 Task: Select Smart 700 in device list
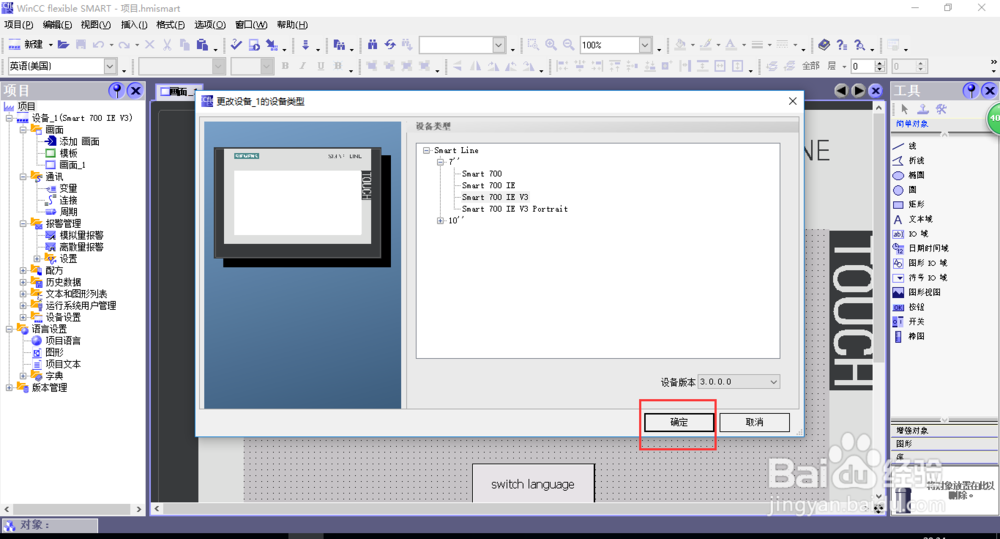pyautogui.click(x=482, y=174)
